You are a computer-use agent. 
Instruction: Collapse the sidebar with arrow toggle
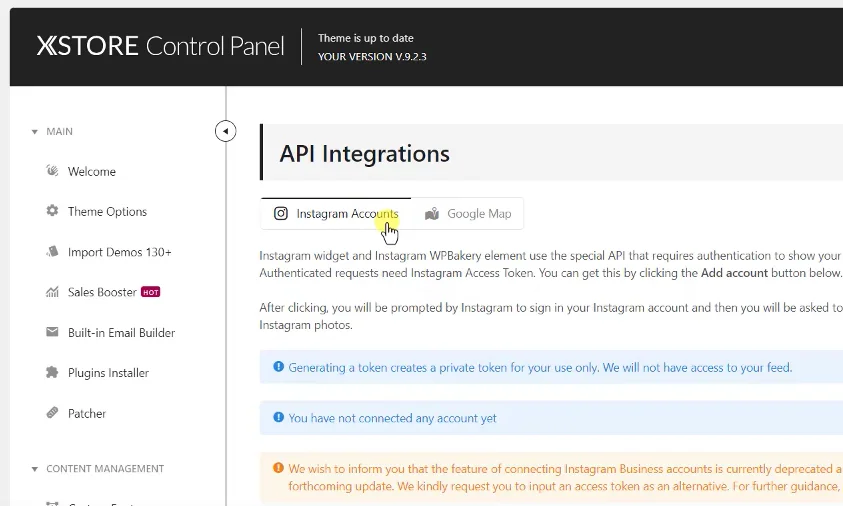click(x=225, y=131)
